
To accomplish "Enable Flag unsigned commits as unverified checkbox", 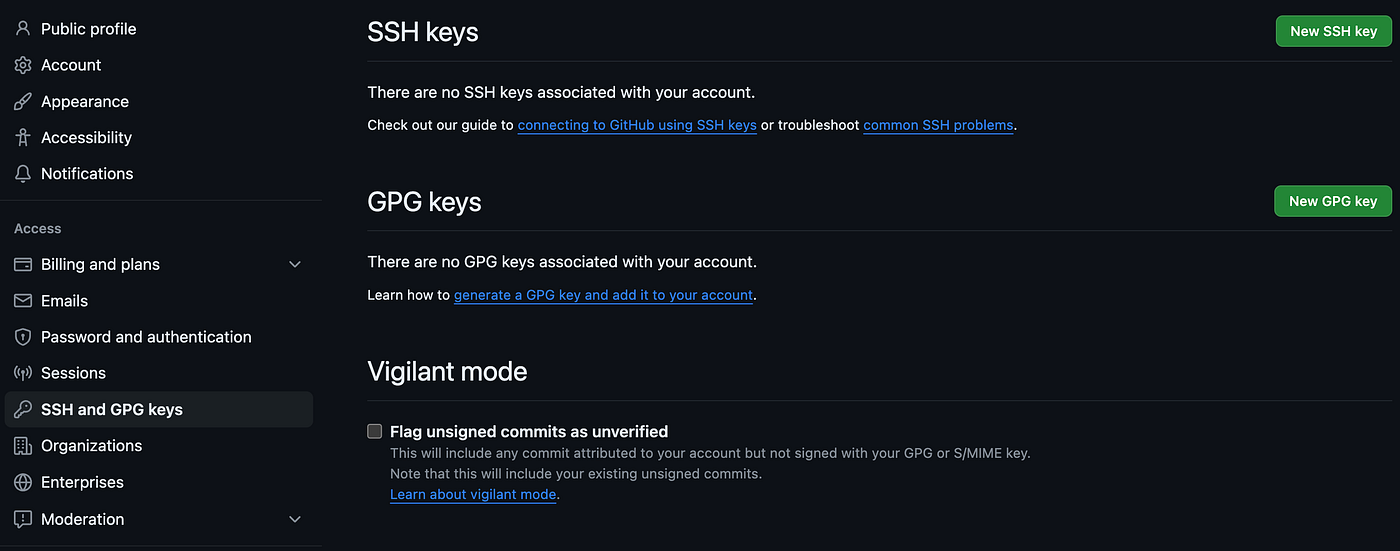I will 375,432.
